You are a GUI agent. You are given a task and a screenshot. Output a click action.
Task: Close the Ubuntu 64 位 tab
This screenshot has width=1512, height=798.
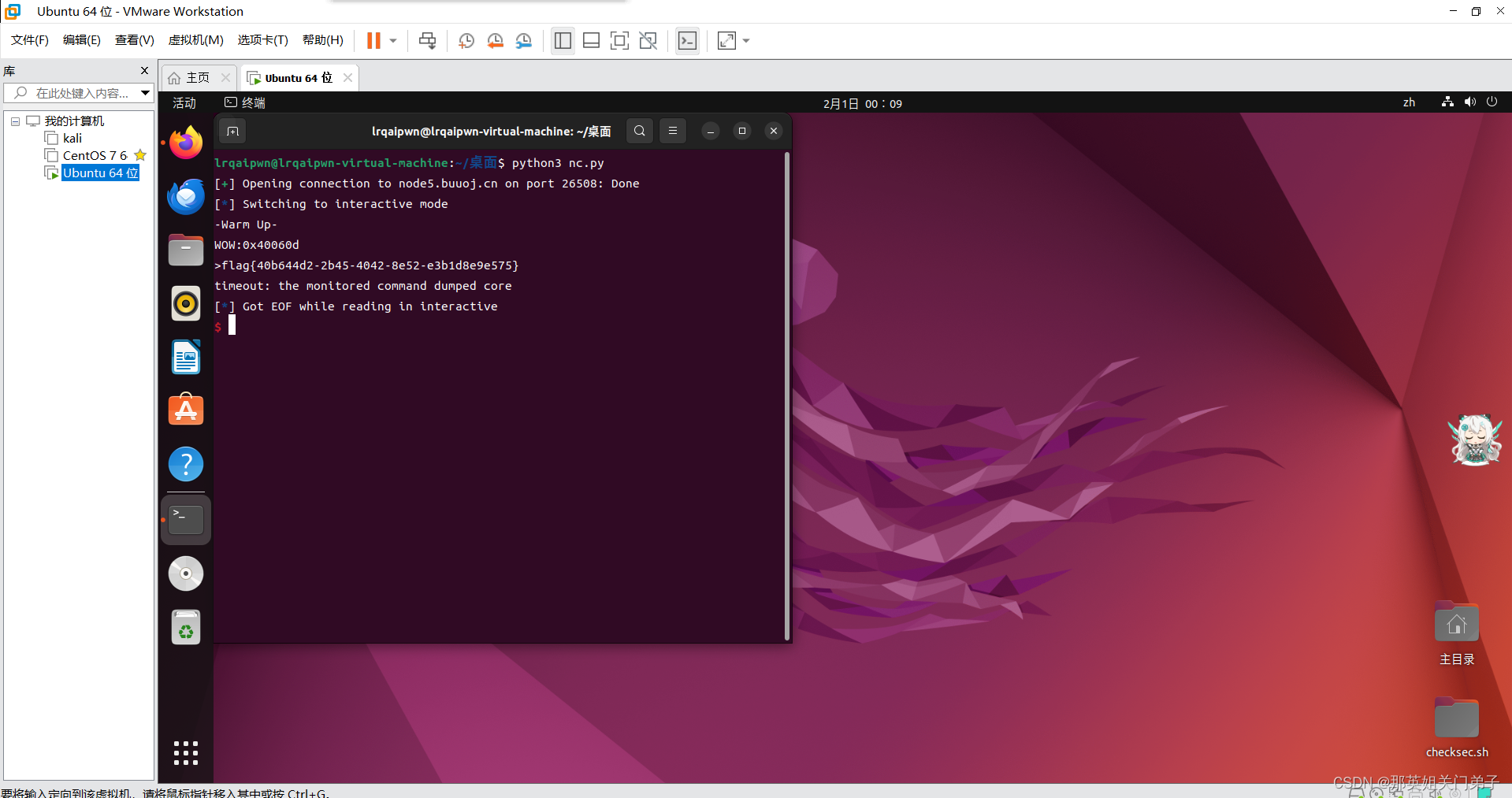click(347, 77)
